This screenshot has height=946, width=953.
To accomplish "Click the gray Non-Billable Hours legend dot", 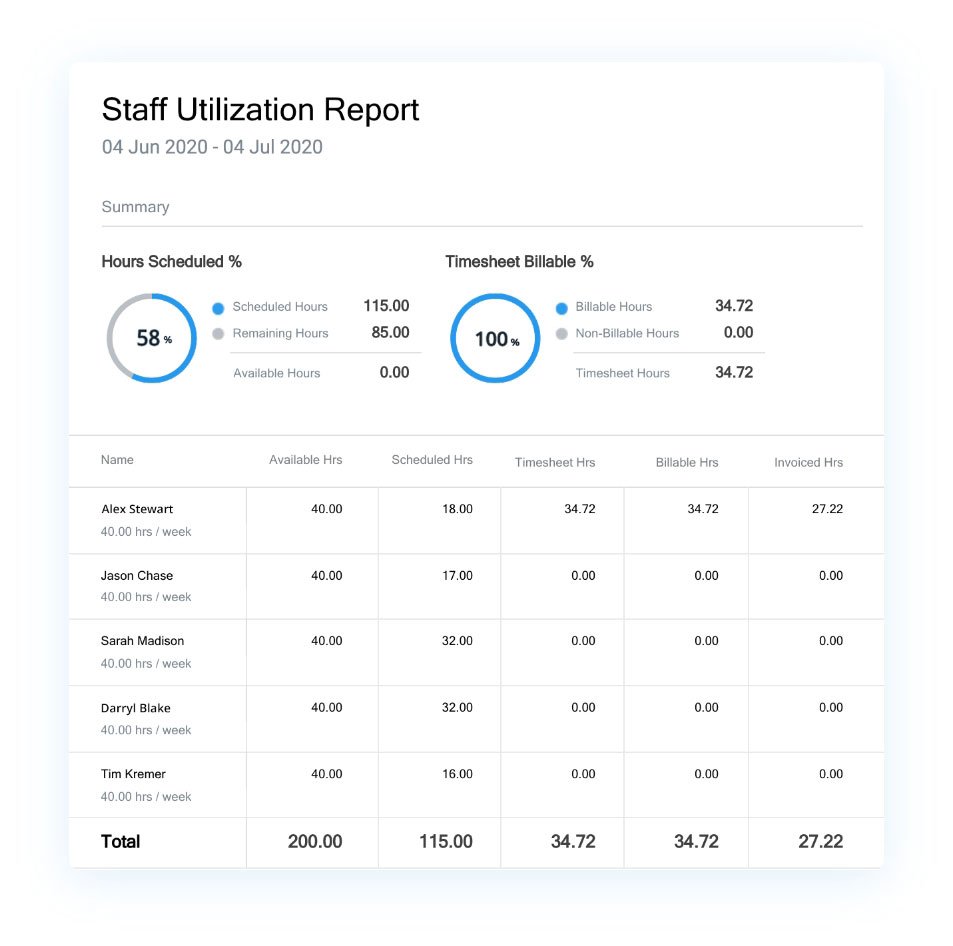I will [561, 334].
